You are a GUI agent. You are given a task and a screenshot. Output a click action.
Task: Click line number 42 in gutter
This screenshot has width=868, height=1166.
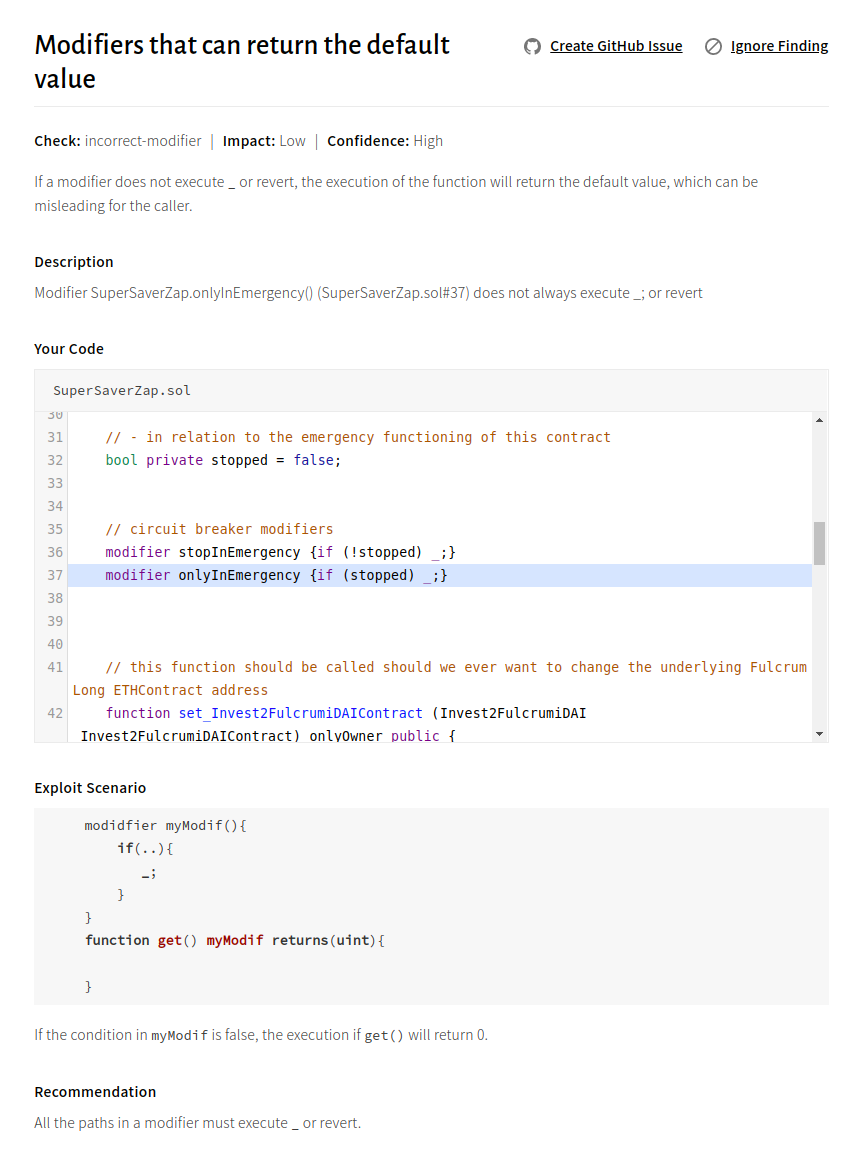pos(54,713)
